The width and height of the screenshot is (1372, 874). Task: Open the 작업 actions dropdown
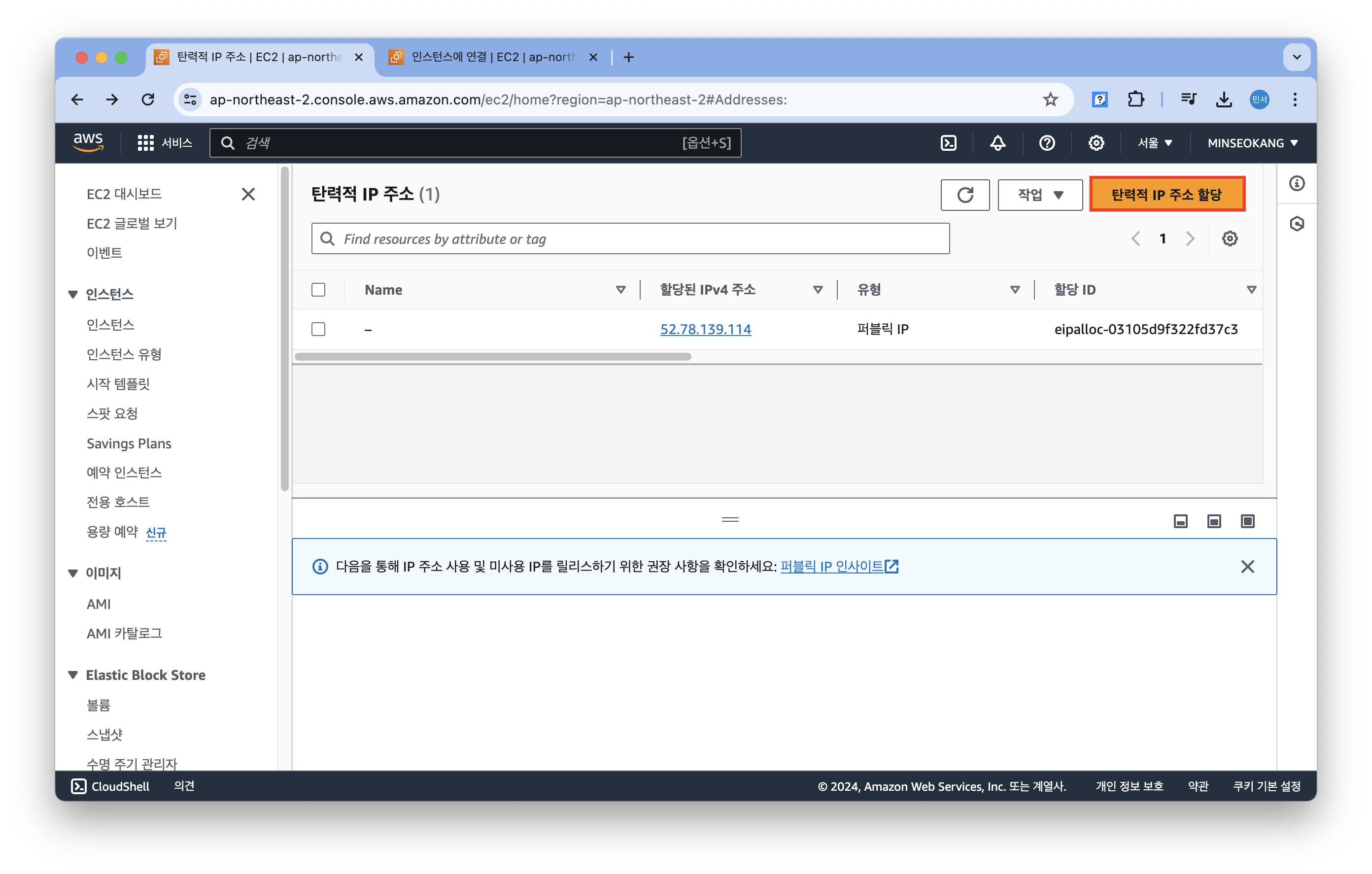tap(1040, 195)
